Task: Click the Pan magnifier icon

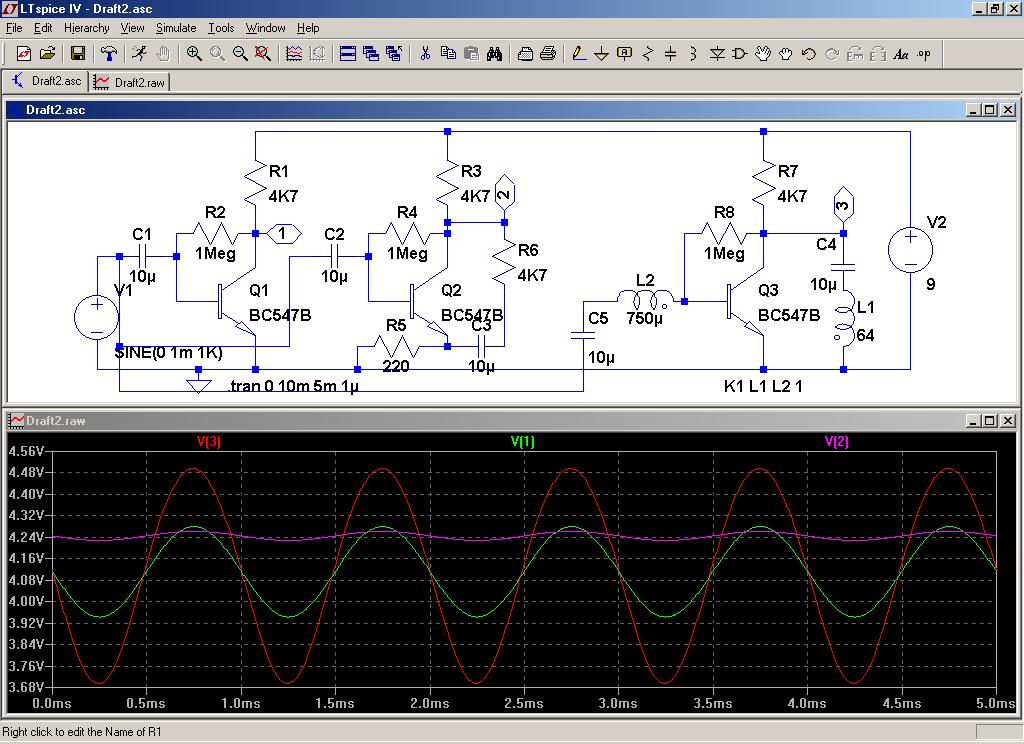Action: click(217, 54)
